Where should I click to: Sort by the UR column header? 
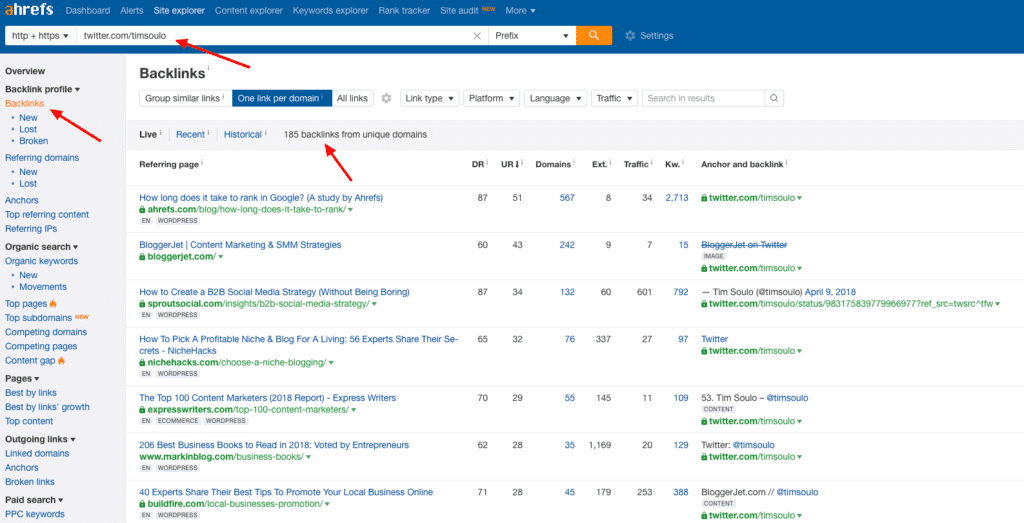510,165
